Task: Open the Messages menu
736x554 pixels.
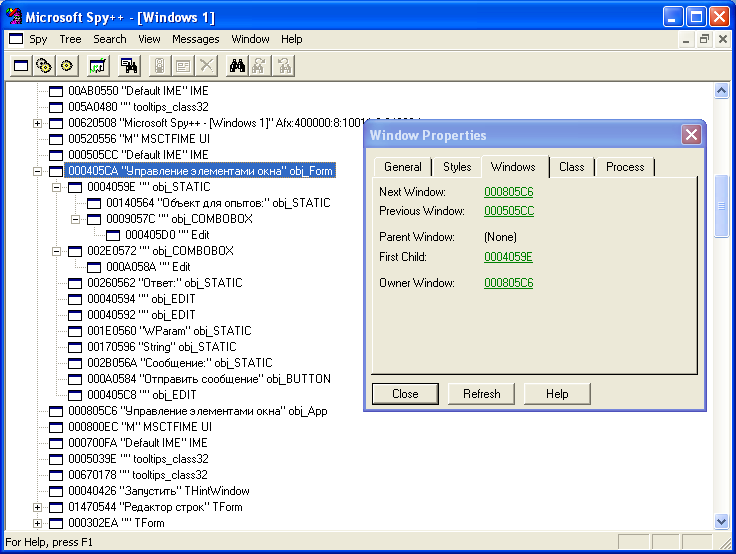Action: [195, 39]
